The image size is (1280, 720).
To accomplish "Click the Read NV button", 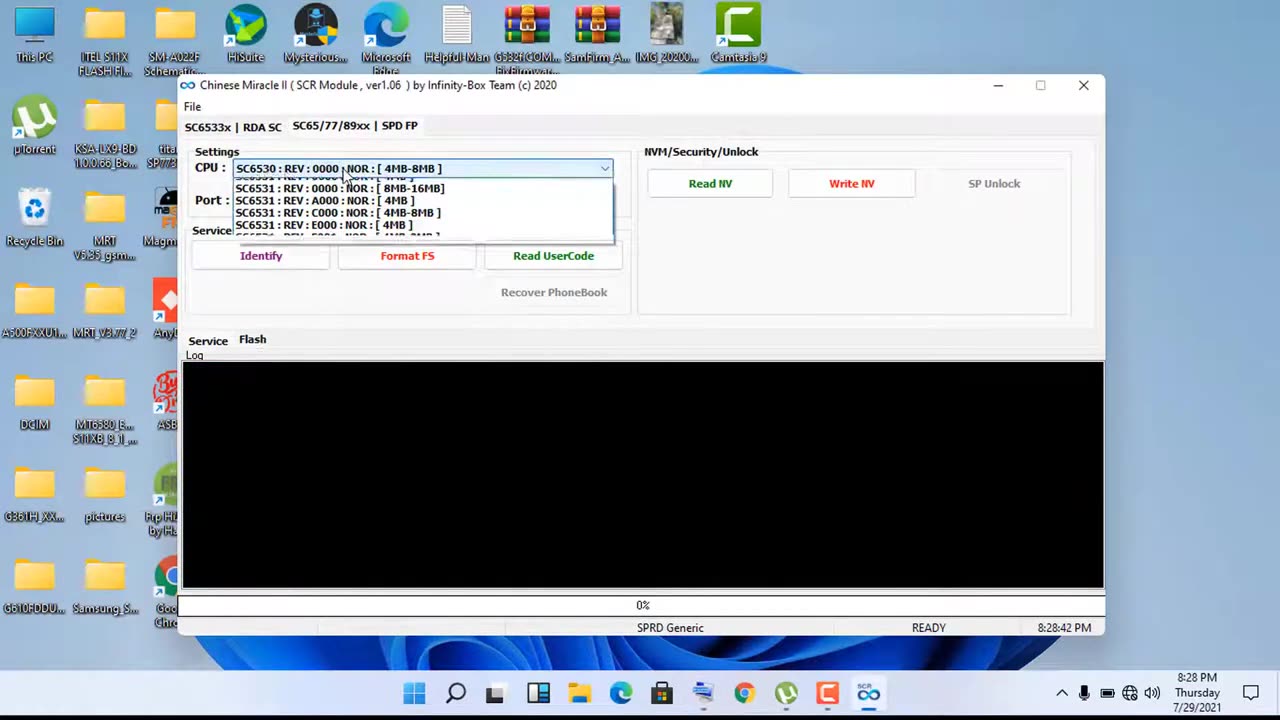I will coord(710,184).
